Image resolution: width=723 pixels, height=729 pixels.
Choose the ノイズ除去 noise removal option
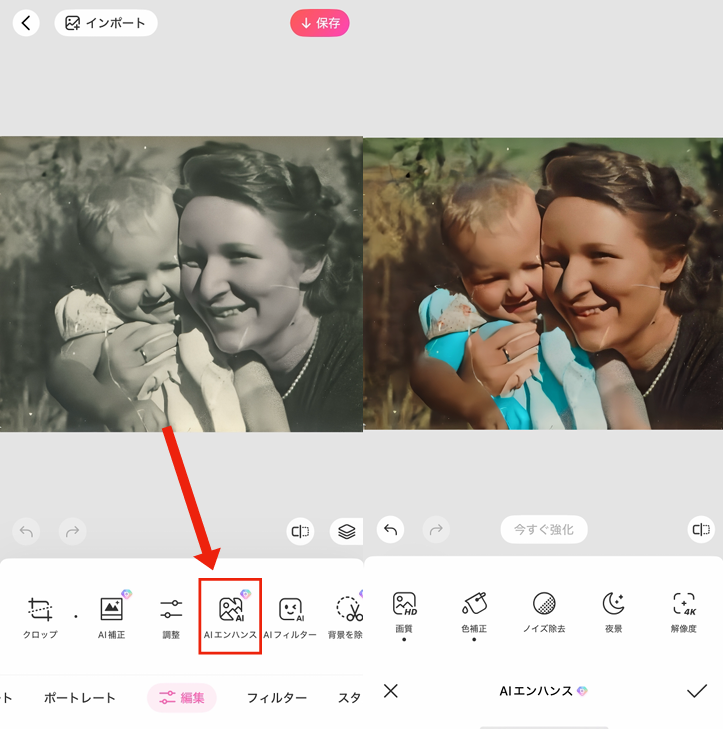[544, 611]
